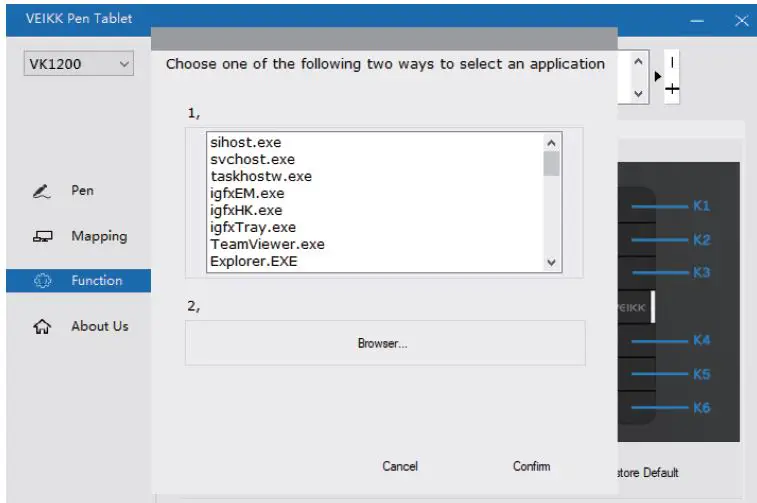The height and width of the screenshot is (503, 757).
Task: Click the process list scroll up arrow
Action: [551, 143]
